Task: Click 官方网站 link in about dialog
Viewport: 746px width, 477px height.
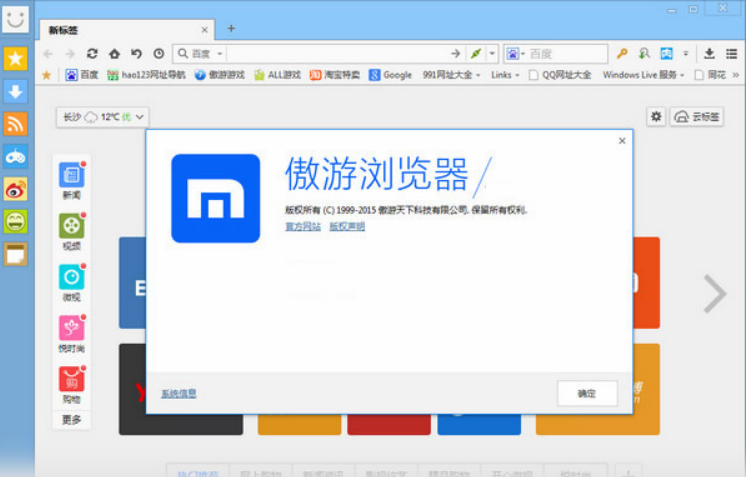Action: pyautogui.click(x=303, y=226)
